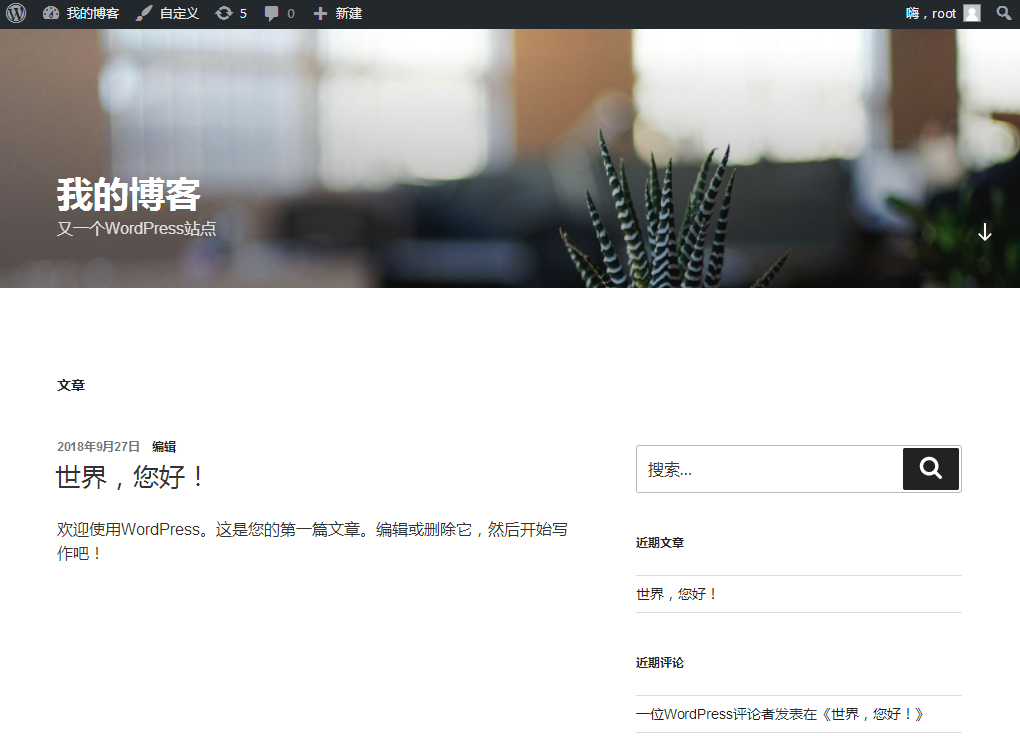Click 一位WordPress评论者 commenter link

click(x=705, y=714)
